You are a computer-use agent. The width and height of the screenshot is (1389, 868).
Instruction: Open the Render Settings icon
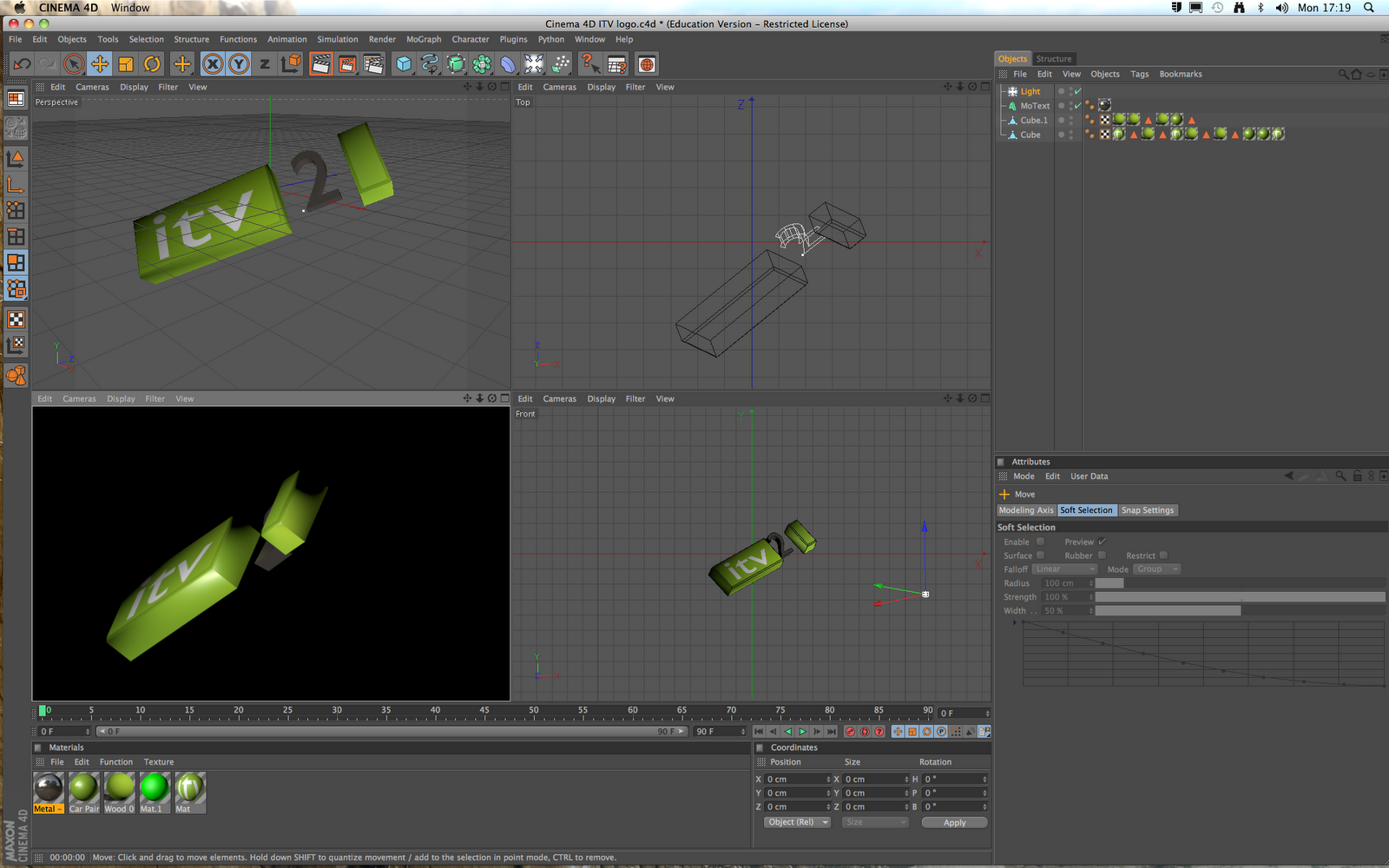pyautogui.click(x=373, y=64)
